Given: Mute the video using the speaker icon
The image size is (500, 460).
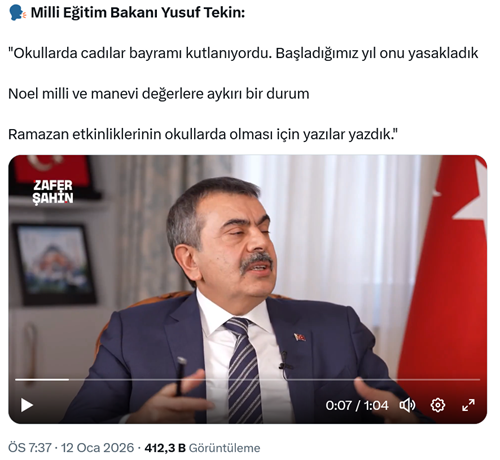Looking at the screenshot, I should coord(407,405).
